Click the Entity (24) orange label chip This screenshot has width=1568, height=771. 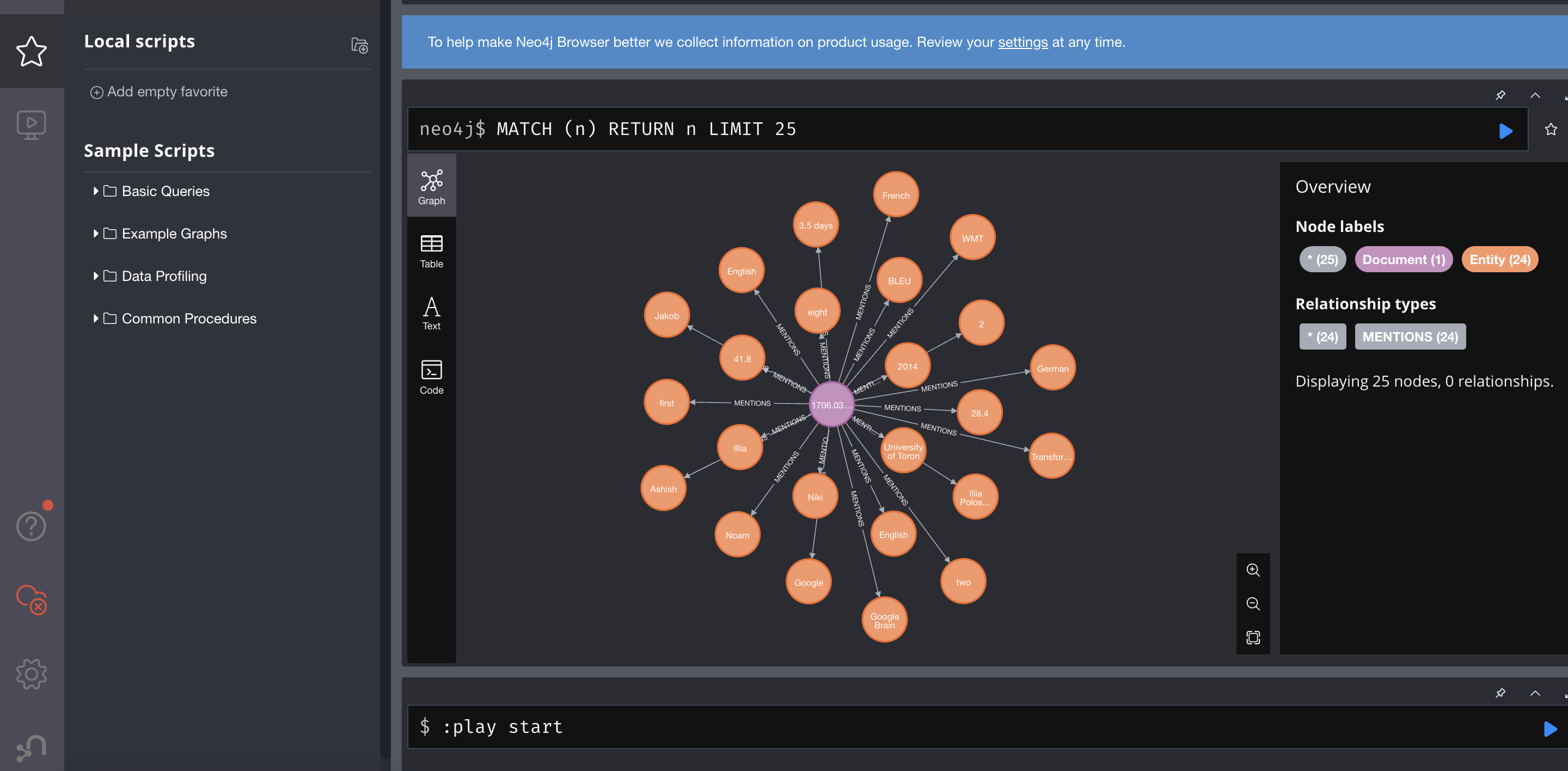click(x=1499, y=260)
